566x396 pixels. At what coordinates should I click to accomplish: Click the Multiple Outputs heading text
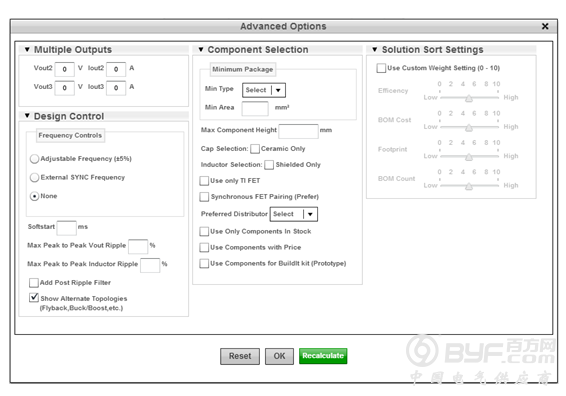pos(73,49)
